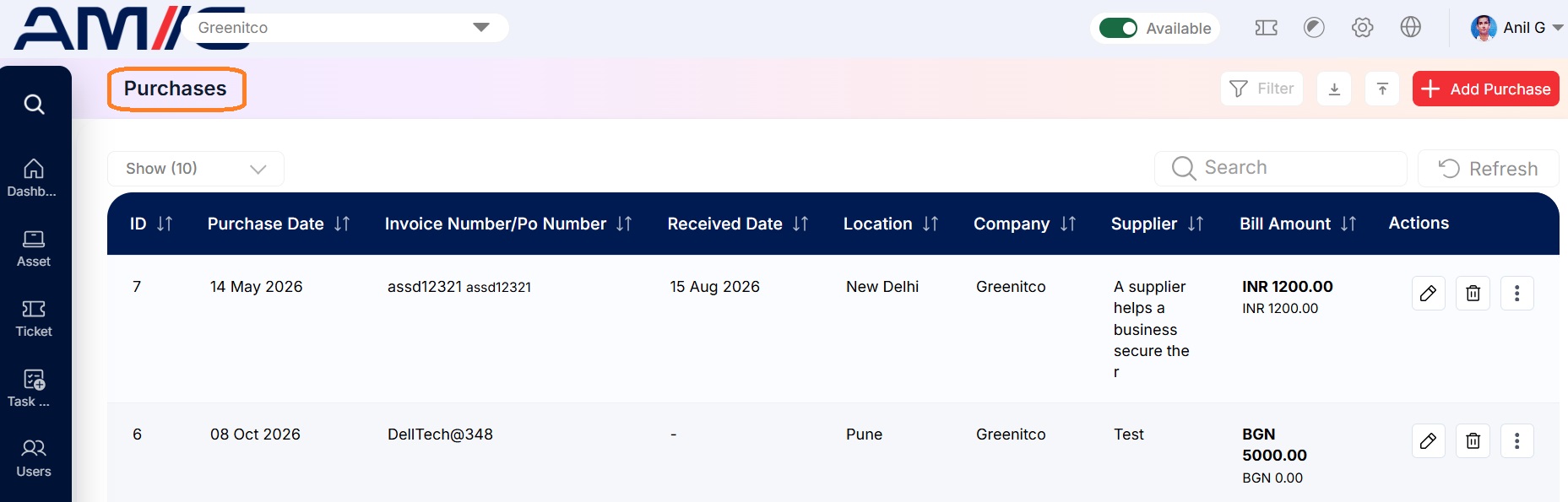Screen dimensions: 1568x502
Task: Focus the Search input field
Action: coord(1280,168)
